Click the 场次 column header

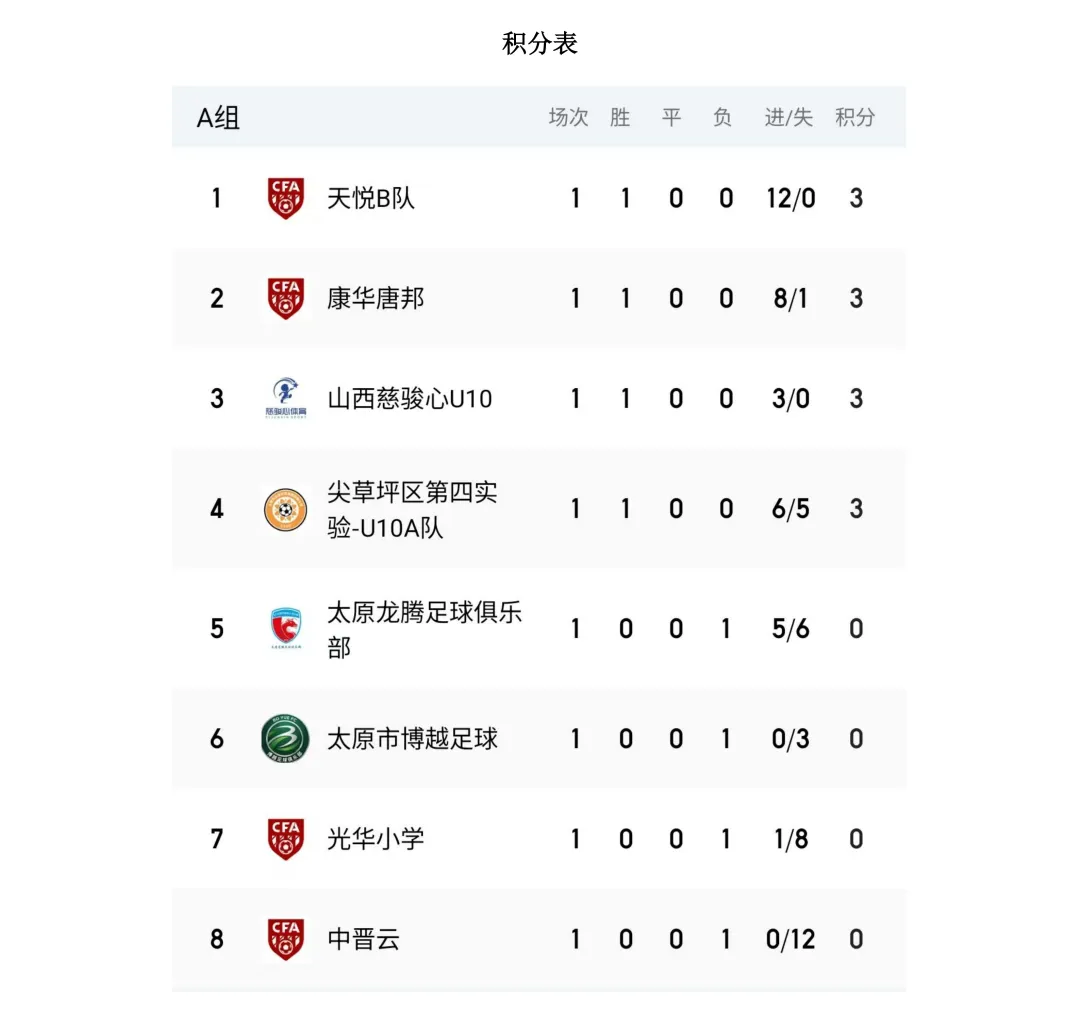click(x=568, y=118)
